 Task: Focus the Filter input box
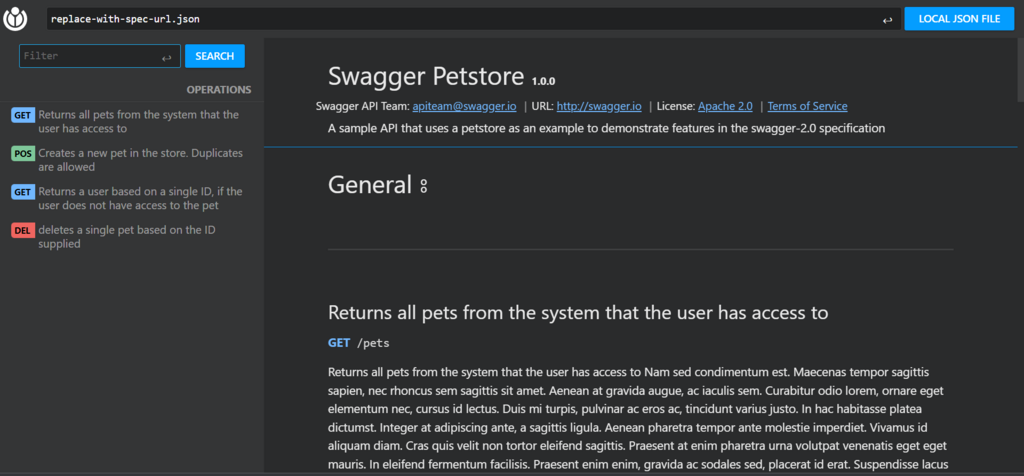[100, 56]
